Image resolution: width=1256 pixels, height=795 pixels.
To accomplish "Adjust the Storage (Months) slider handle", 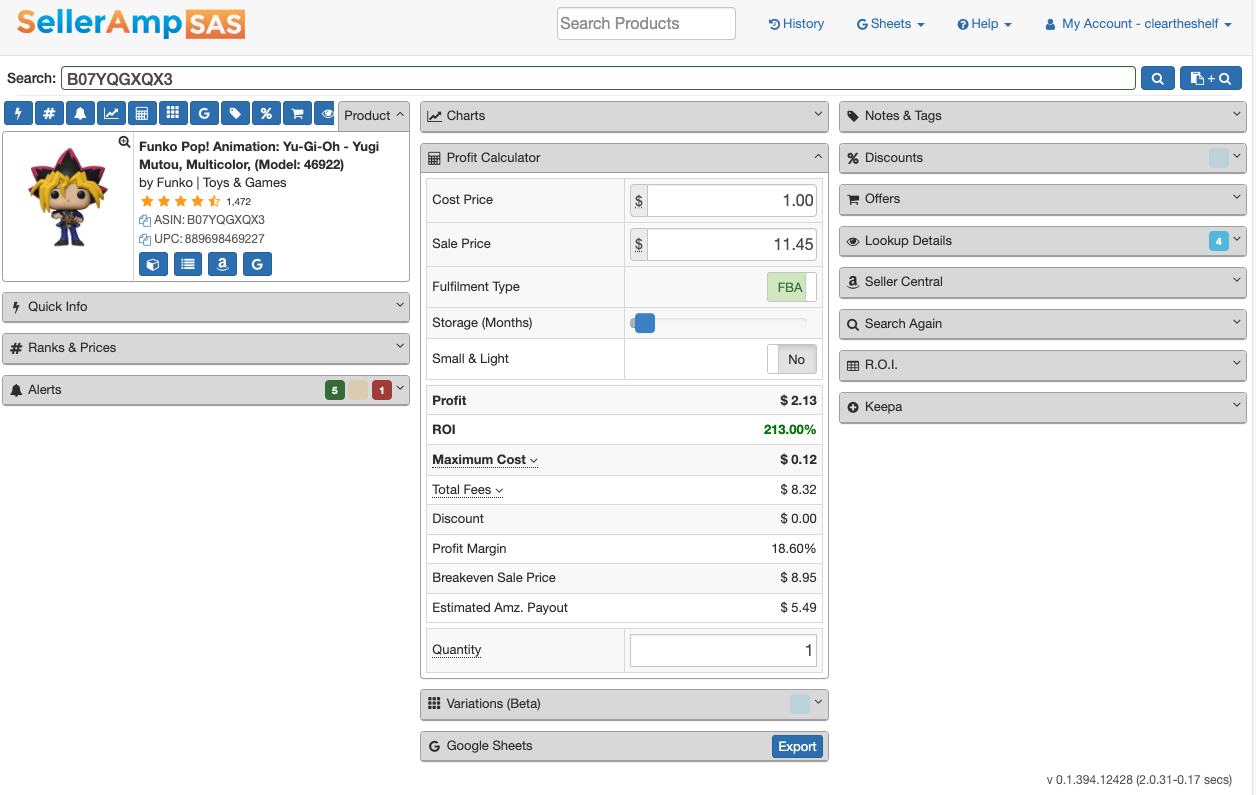I will pos(645,323).
